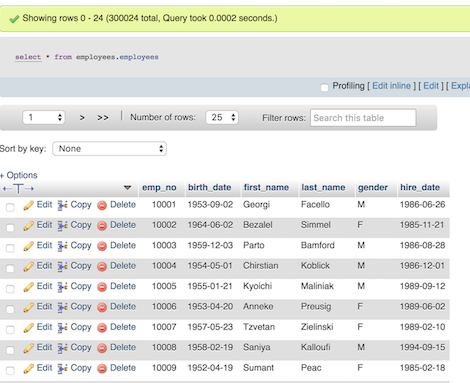Sort by first_name column header
Image resolution: width=470 pixels, height=383 pixels.
click(266, 187)
